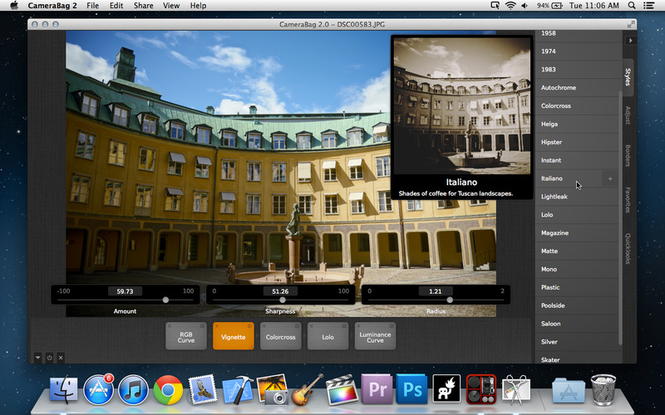Open the Share menu
The image size is (665, 415).
pyautogui.click(x=143, y=6)
